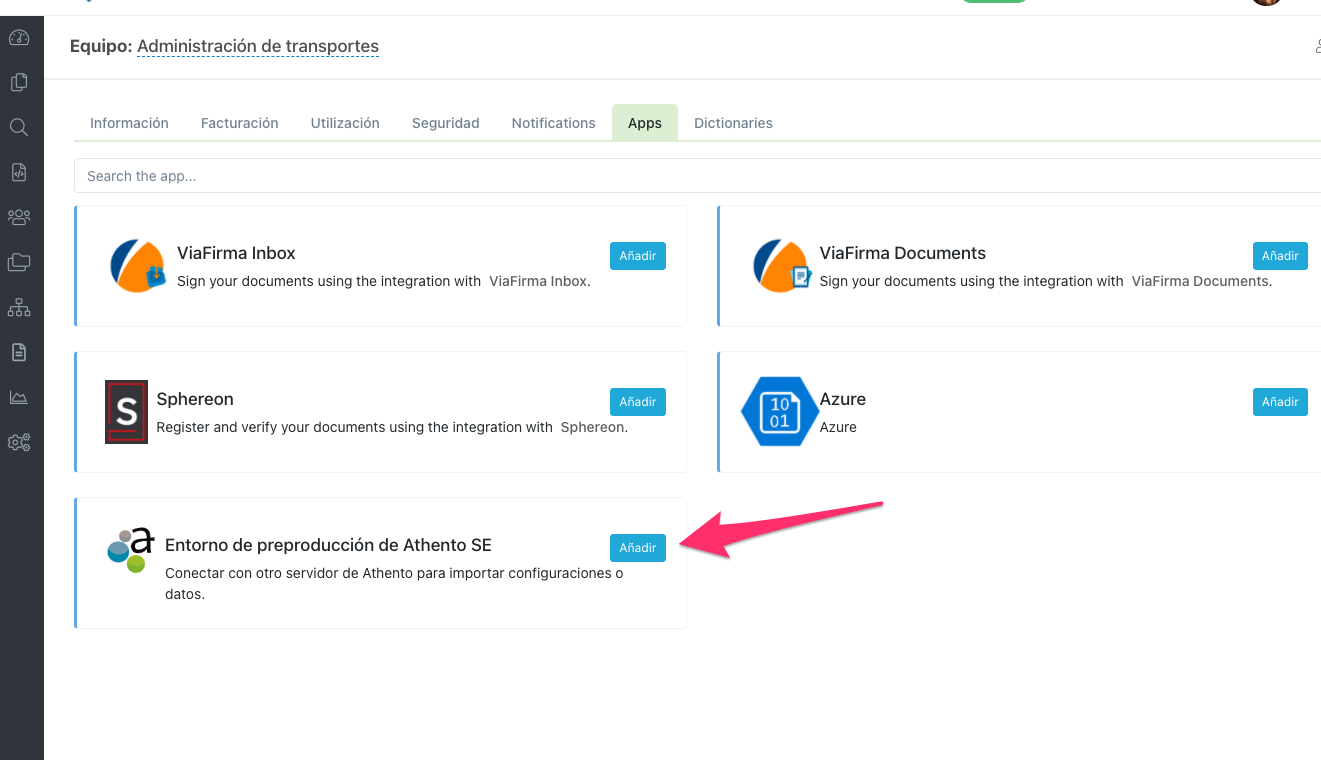Image resolution: width=1321 pixels, height=760 pixels.
Task: Click the code file icon in sidebar
Action: (x=19, y=172)
